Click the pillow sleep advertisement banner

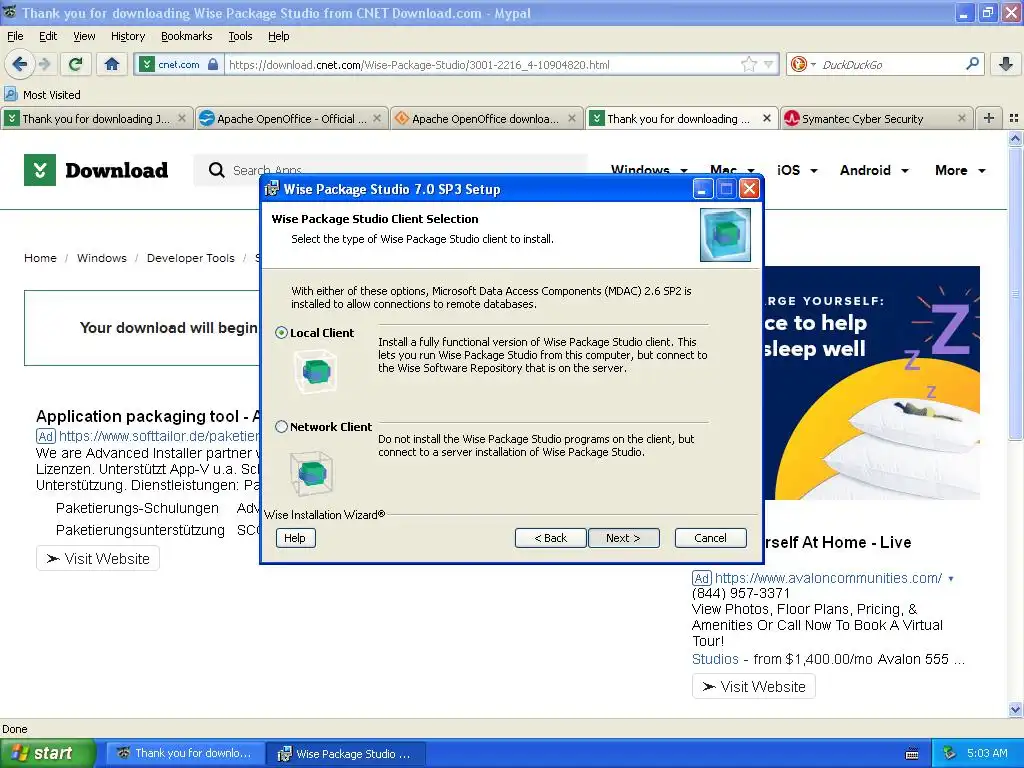pyautogui.click(x=872, y=383)
